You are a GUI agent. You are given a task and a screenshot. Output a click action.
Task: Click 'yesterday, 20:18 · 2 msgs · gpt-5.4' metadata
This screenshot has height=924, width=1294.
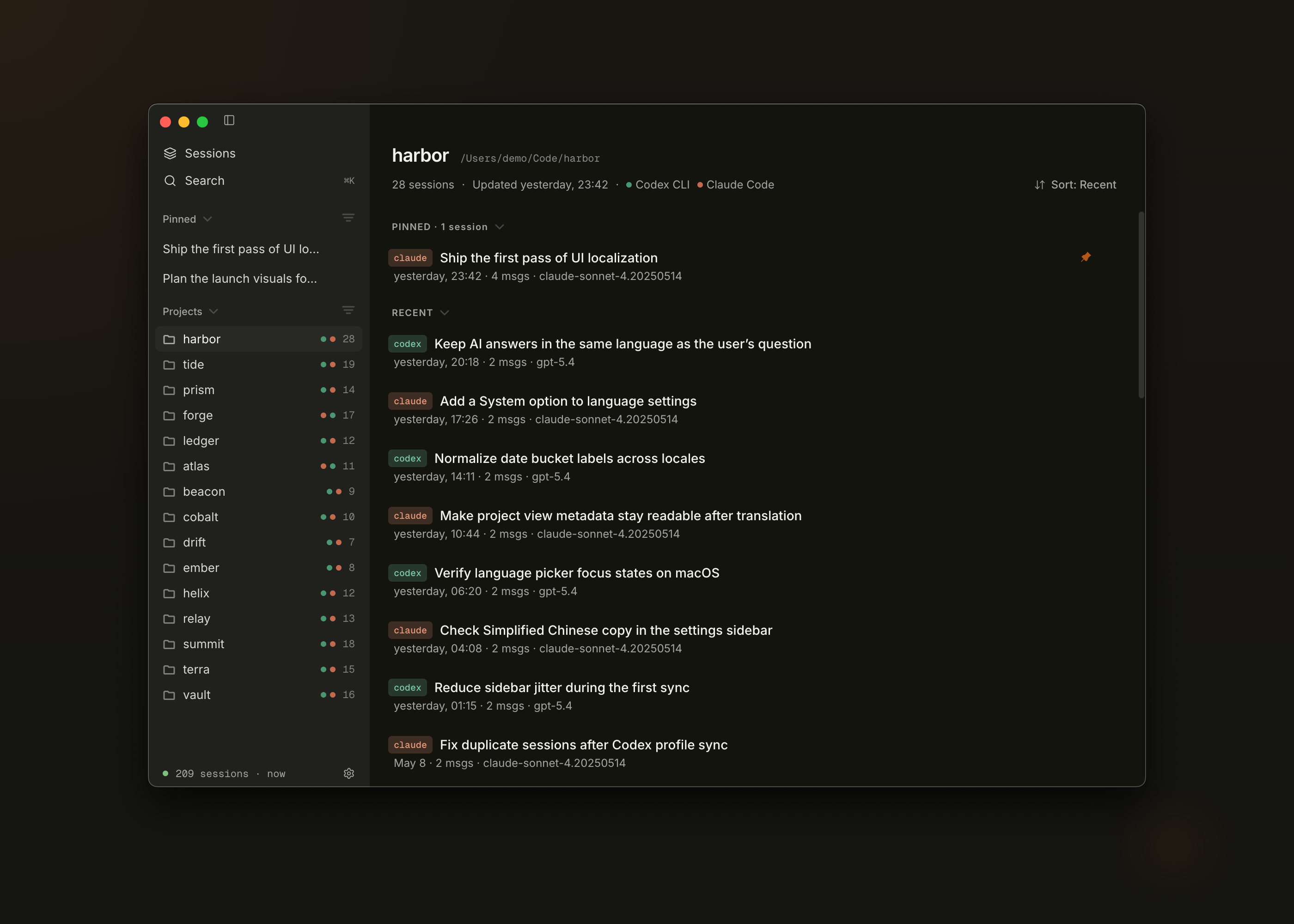pos(484,362)
